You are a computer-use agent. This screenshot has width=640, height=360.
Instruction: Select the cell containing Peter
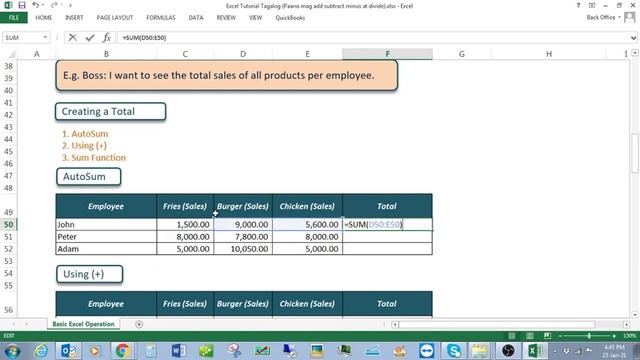click(x=106, y=237)
